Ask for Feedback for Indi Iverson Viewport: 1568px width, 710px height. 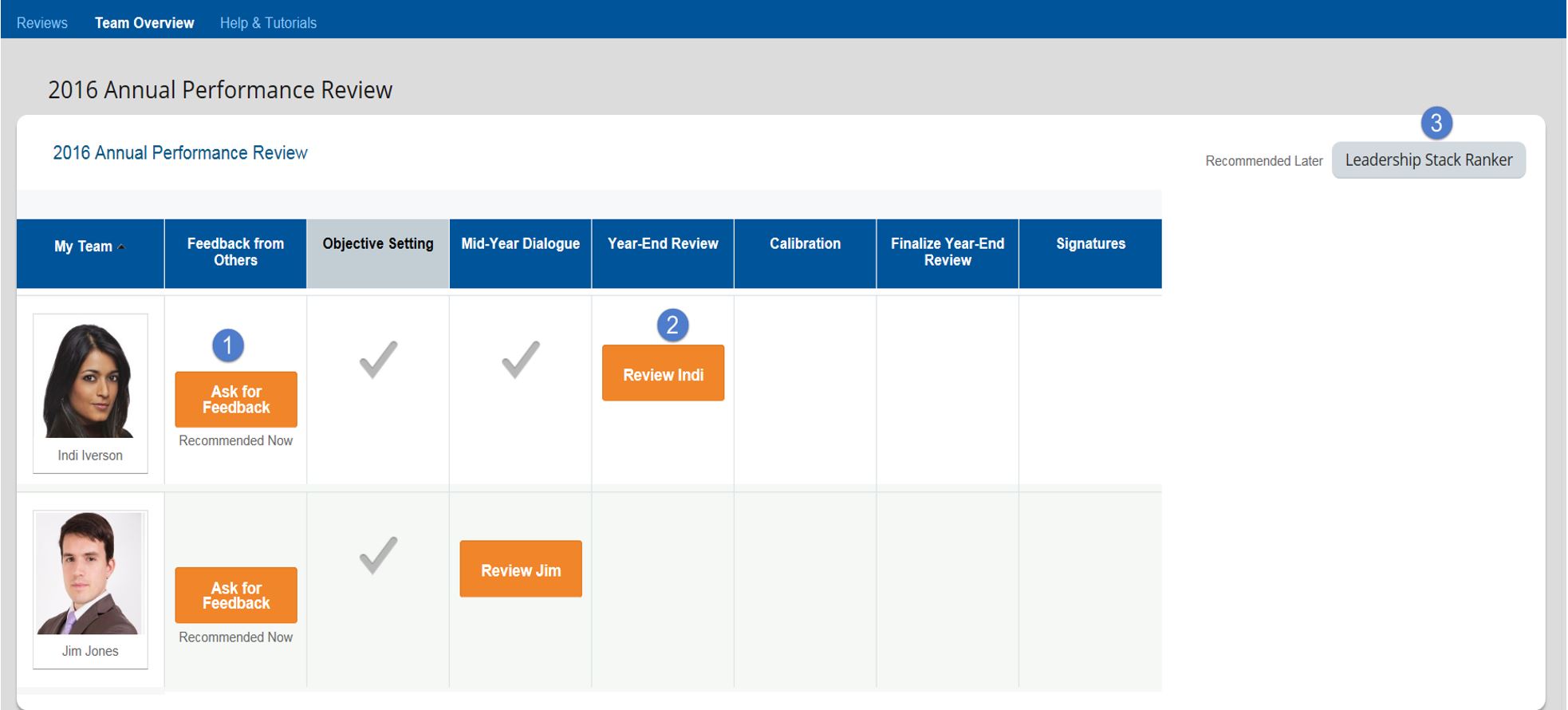coord(236,400)
